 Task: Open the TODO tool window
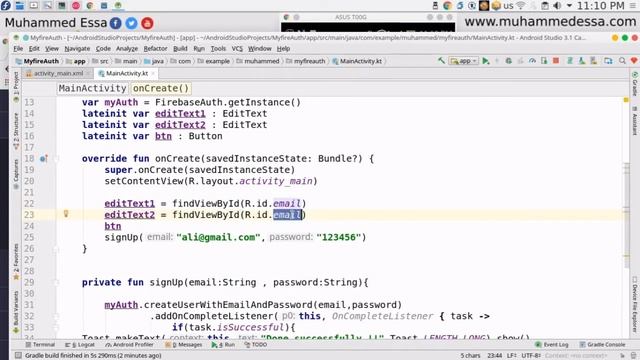[x=256, y=345]
